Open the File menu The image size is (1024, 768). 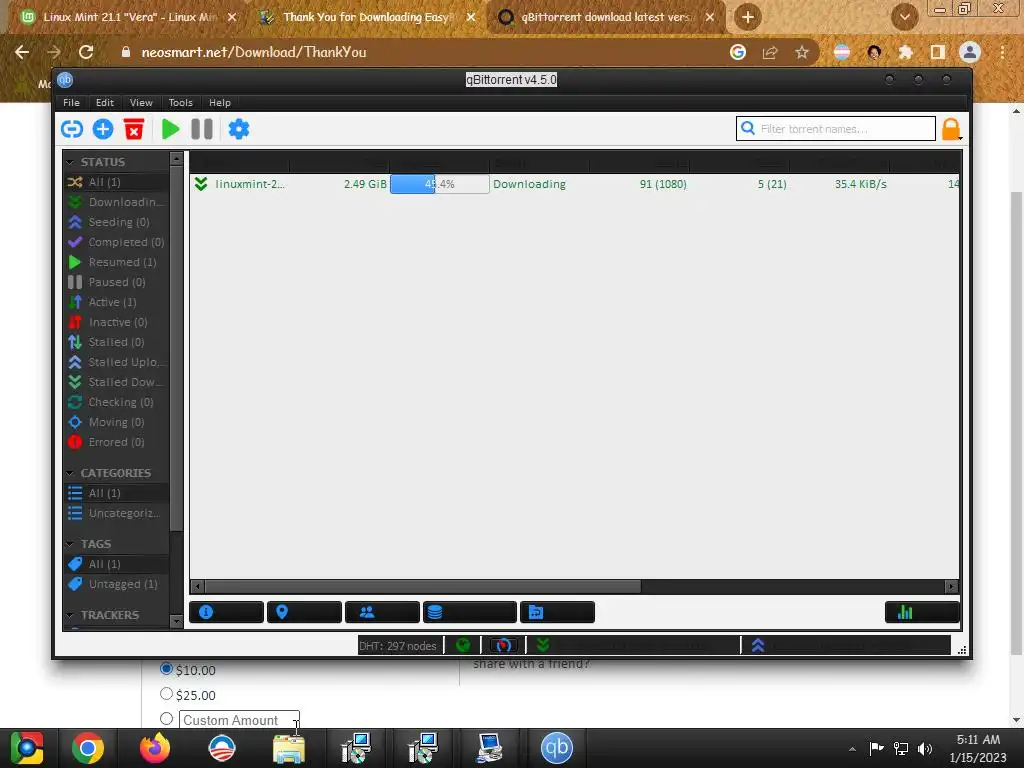click(x=71, y=103)
